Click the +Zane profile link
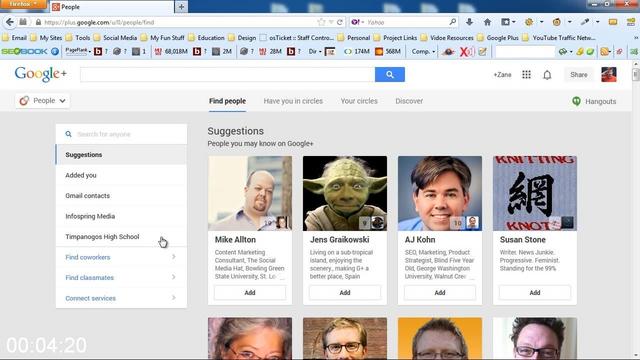The image size is (640, 360). [502, 75]
